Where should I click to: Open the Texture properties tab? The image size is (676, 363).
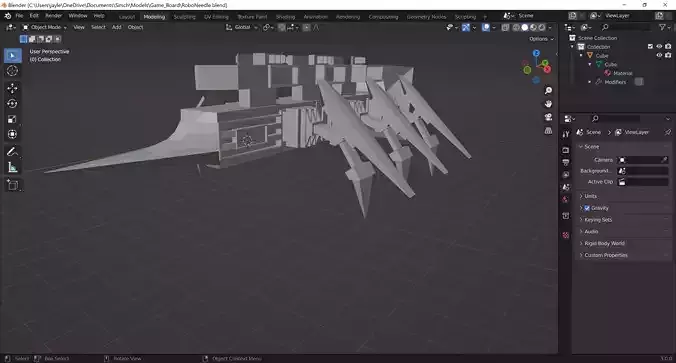tap(566, 235)
